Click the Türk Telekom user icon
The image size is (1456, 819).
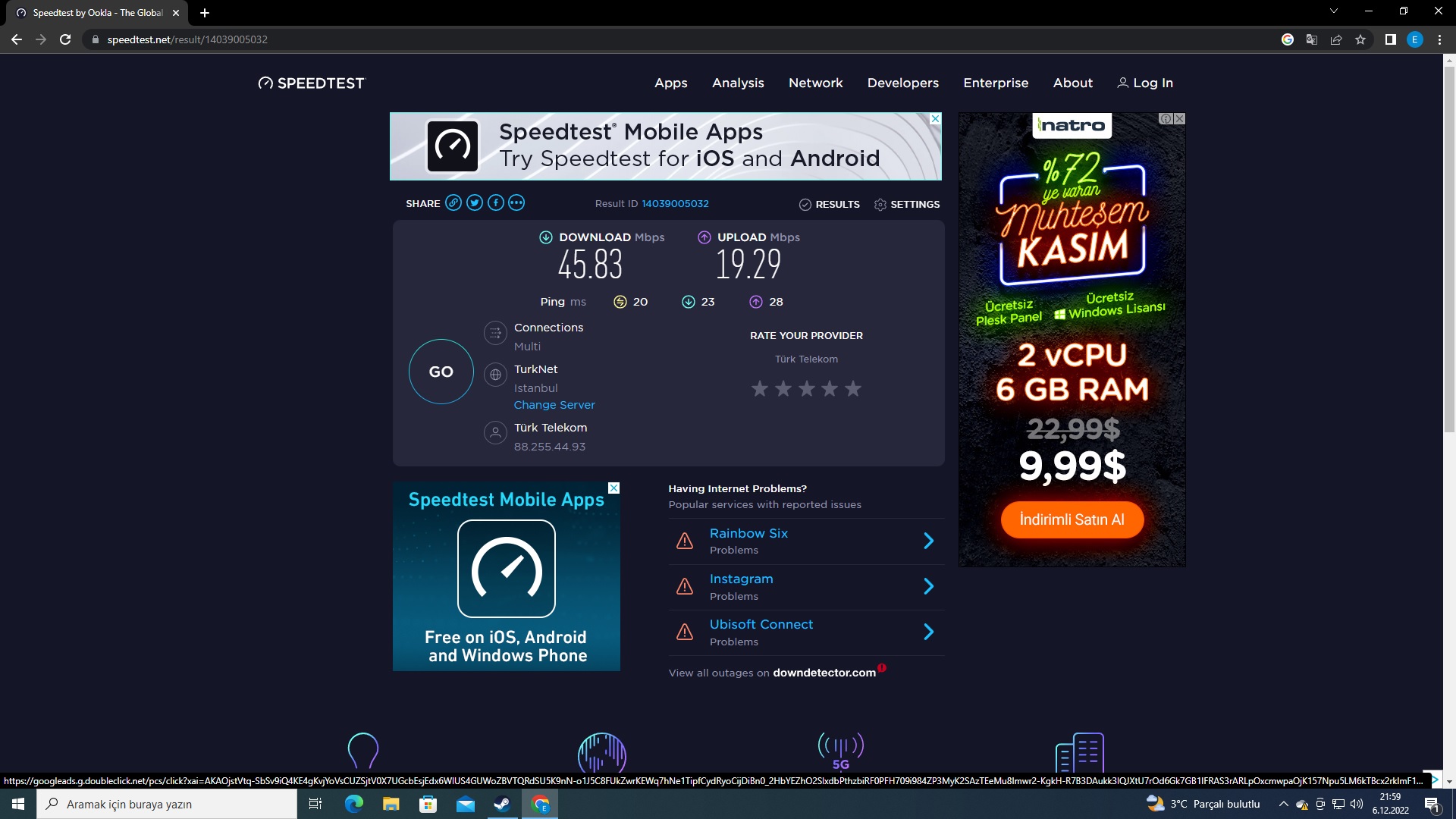click(x=495, y=433)
